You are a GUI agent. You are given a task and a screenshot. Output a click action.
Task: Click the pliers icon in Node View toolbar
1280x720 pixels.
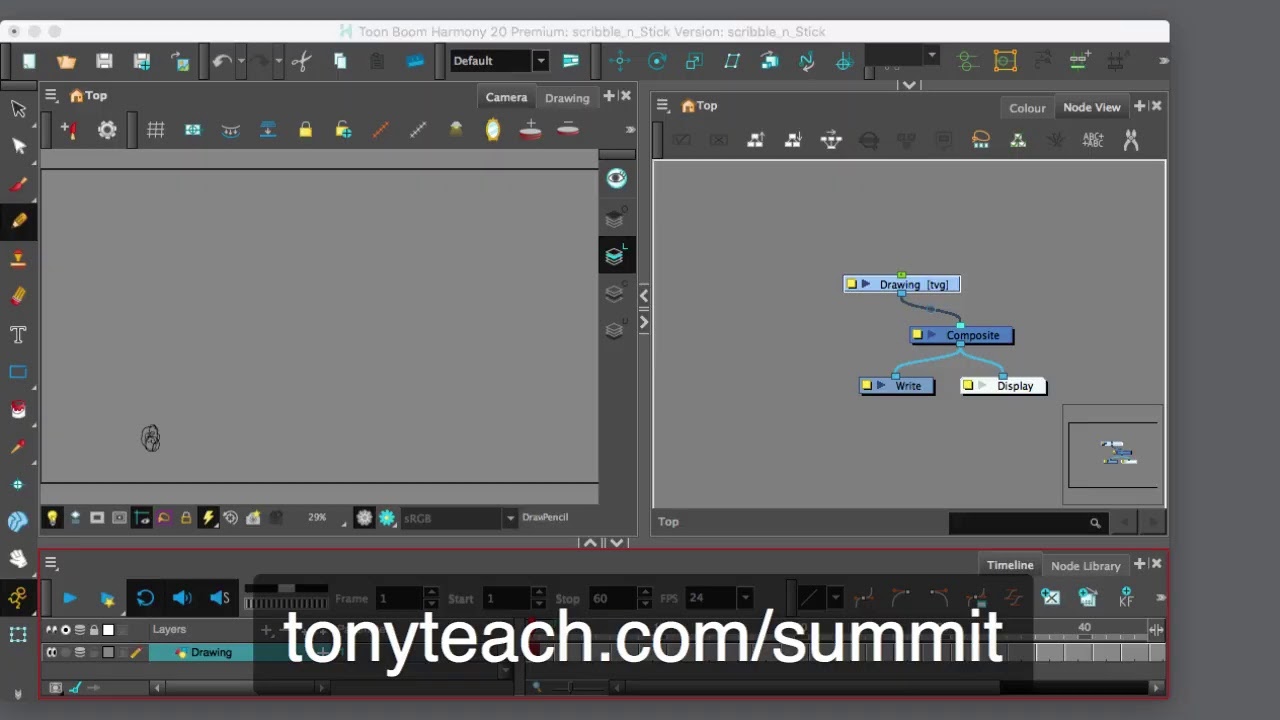[x=1131, y=140]
